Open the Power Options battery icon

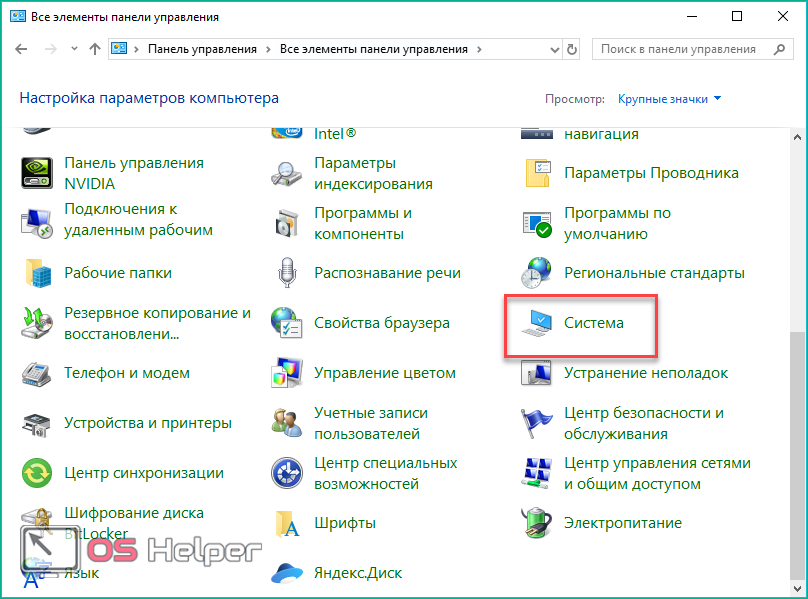pyautogui.click(x=536, y=523)
